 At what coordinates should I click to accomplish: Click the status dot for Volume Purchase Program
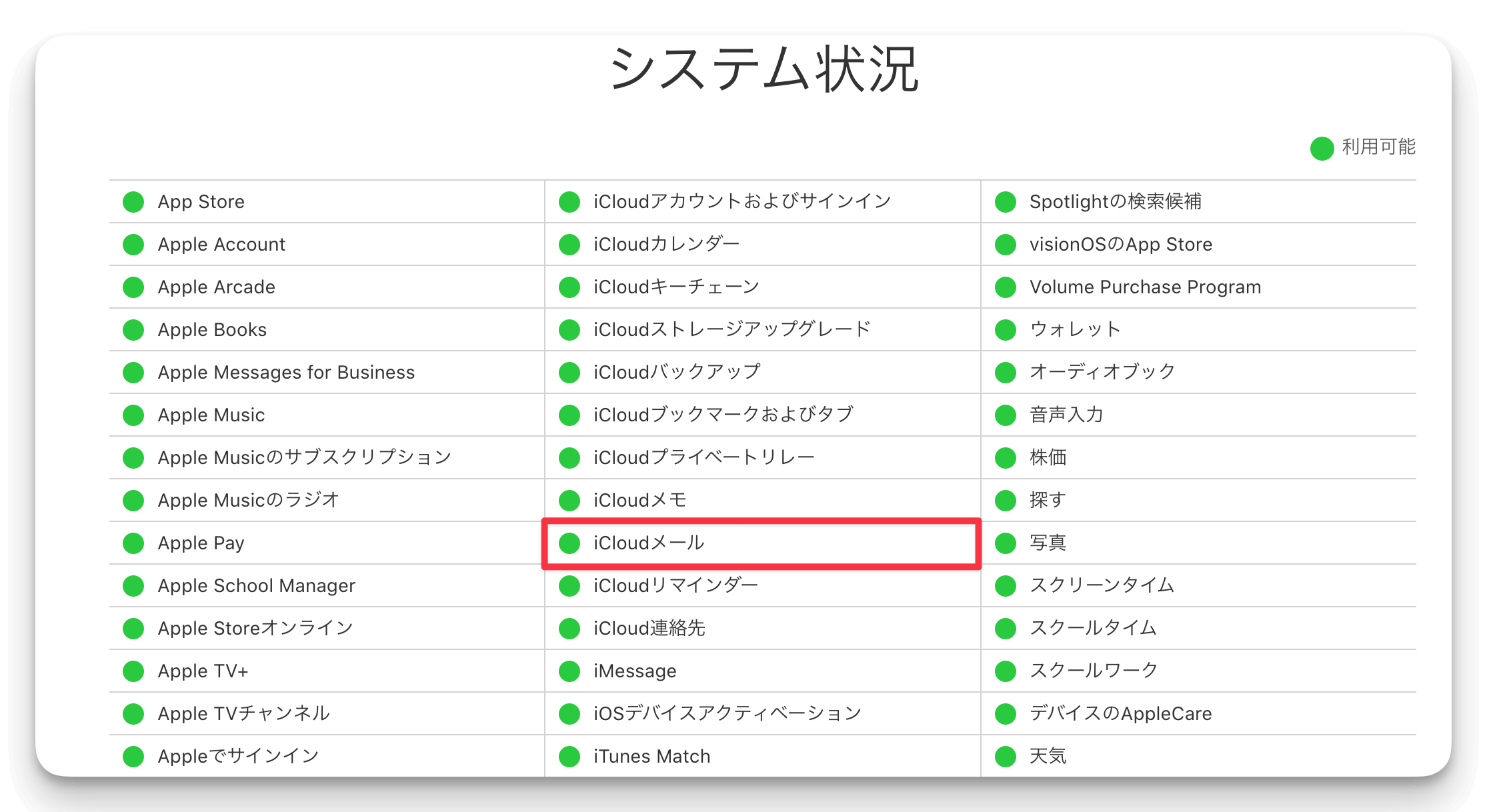point(1006,287)
